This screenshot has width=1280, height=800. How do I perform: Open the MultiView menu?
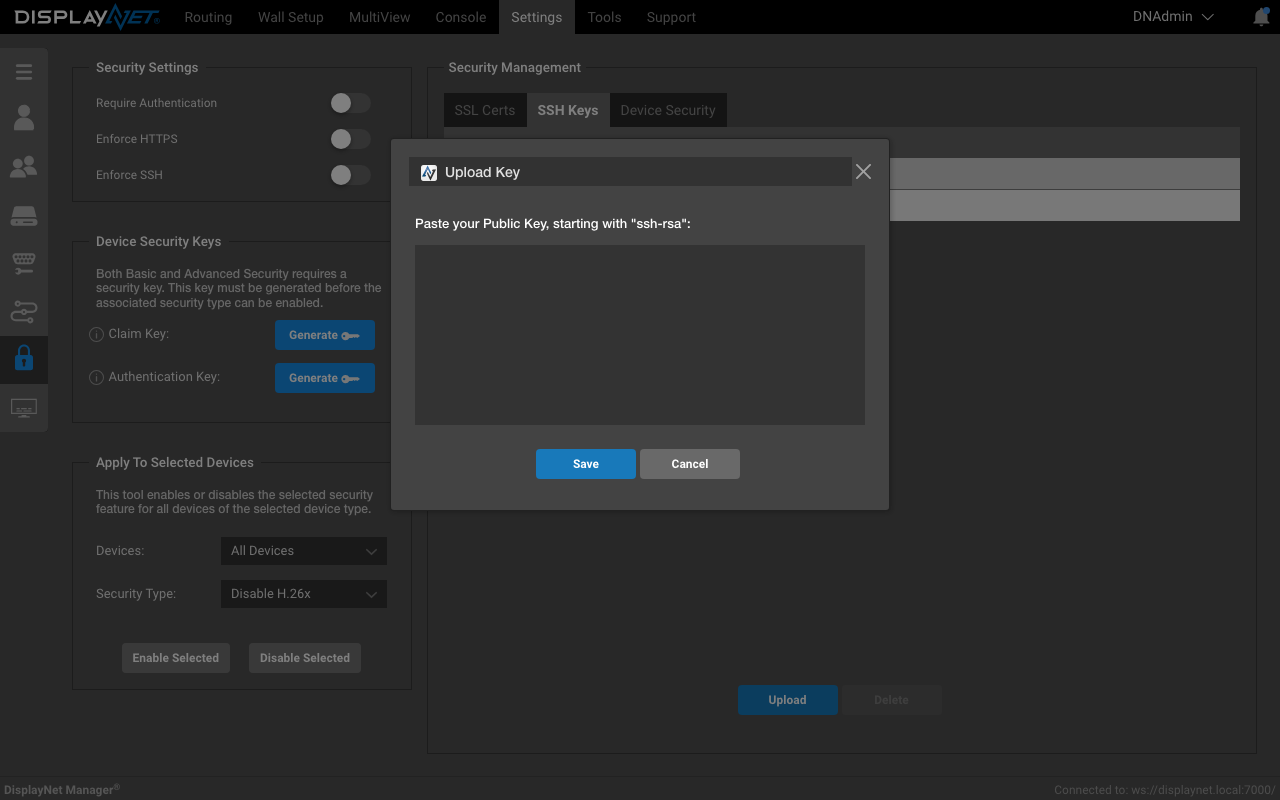(x=379, y=17)
